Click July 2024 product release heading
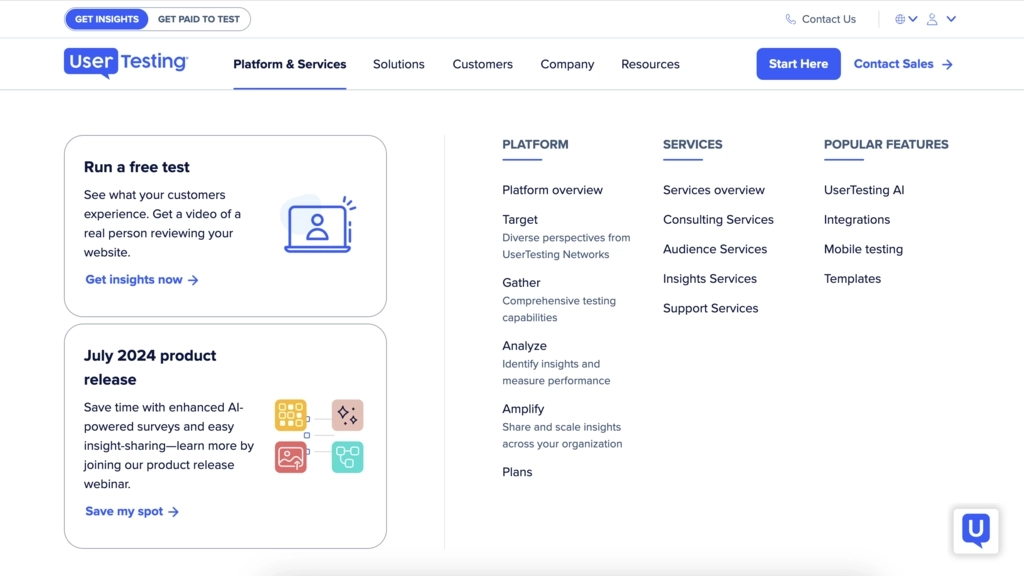 click(x=150, y=367)
